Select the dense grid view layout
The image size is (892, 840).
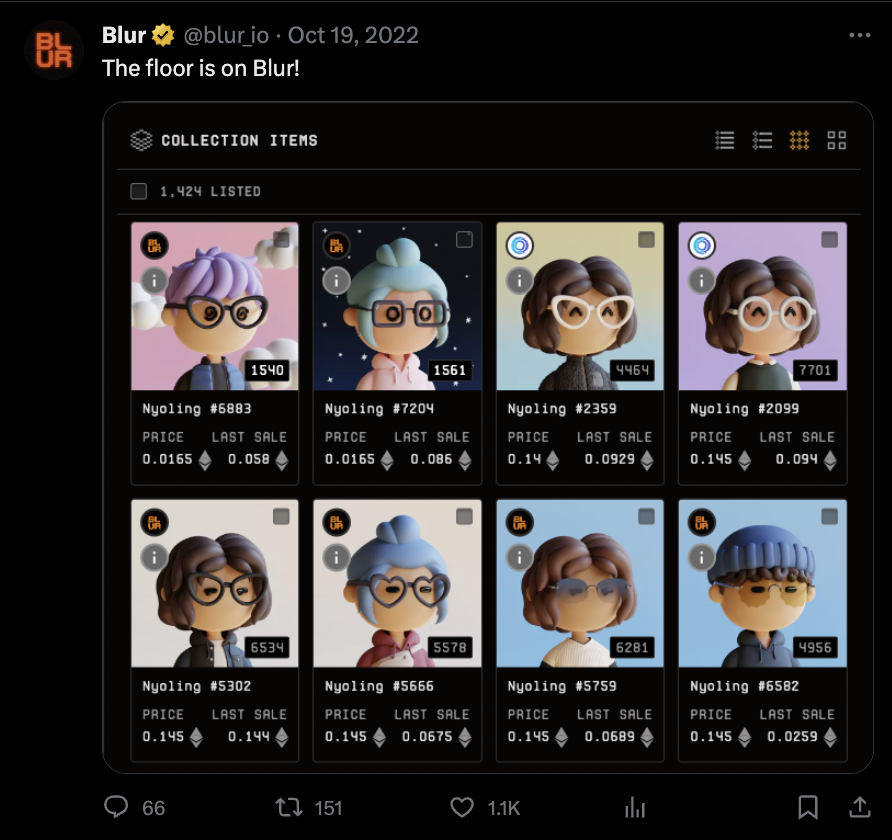[800, 140]
